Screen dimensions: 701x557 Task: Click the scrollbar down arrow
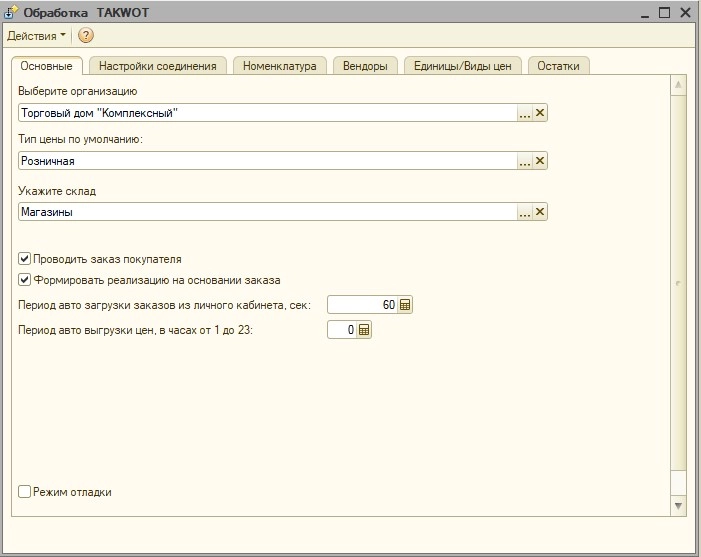pyautogui.click(x=679, y=507)
